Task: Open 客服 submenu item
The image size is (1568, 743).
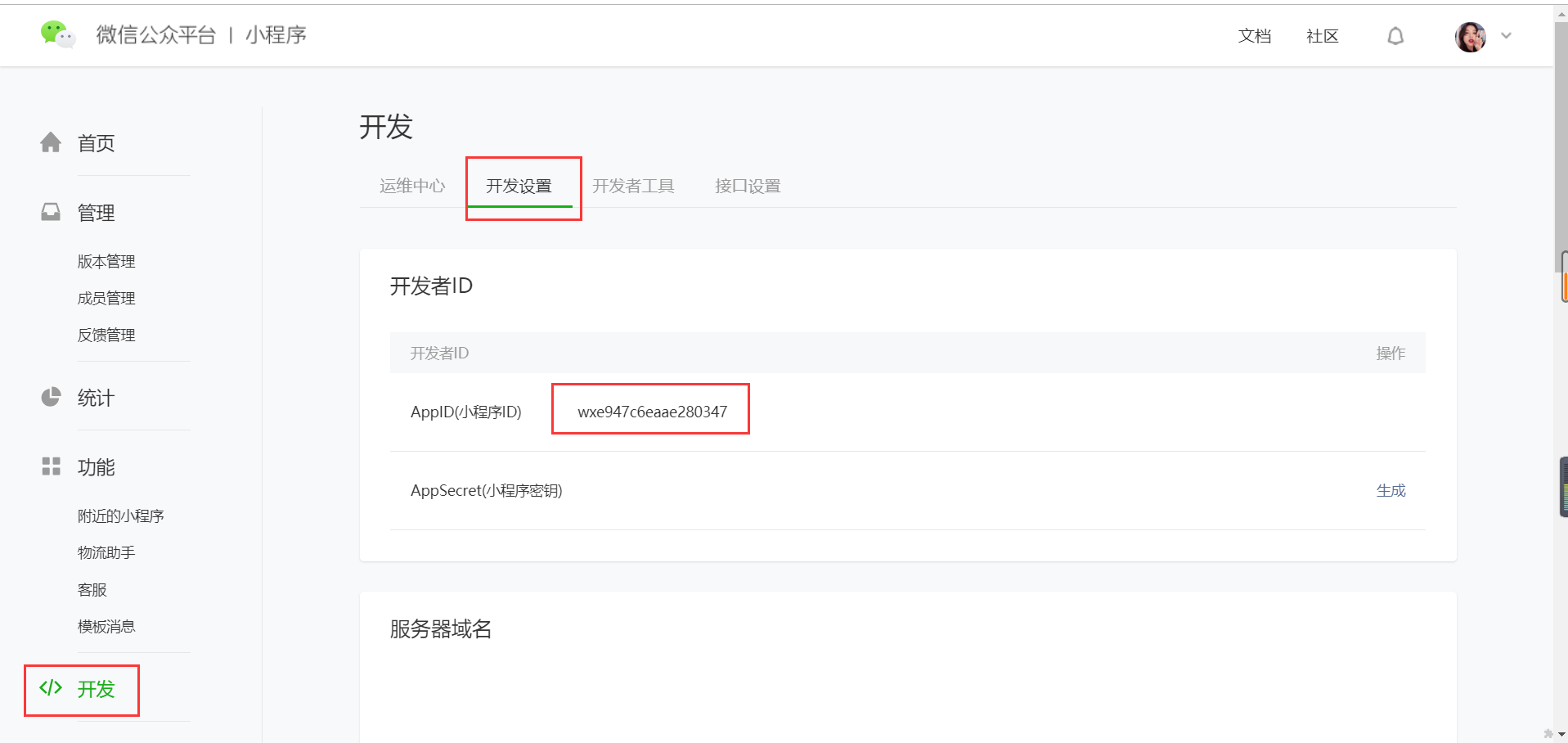Action: pyautogui.click(x=92, y=589)
